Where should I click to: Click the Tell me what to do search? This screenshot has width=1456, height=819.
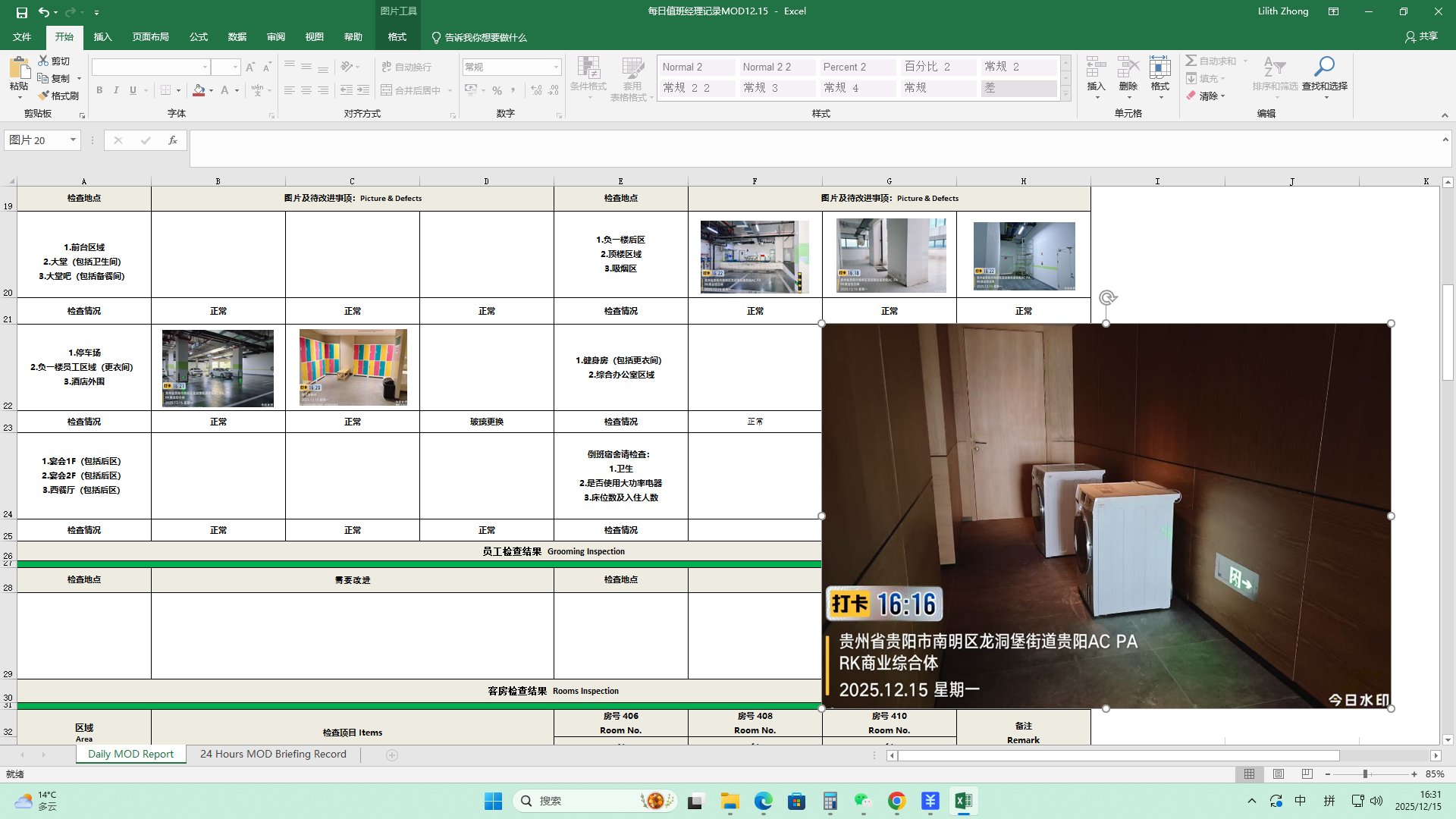pyautogui.click(x=485, y=37)
